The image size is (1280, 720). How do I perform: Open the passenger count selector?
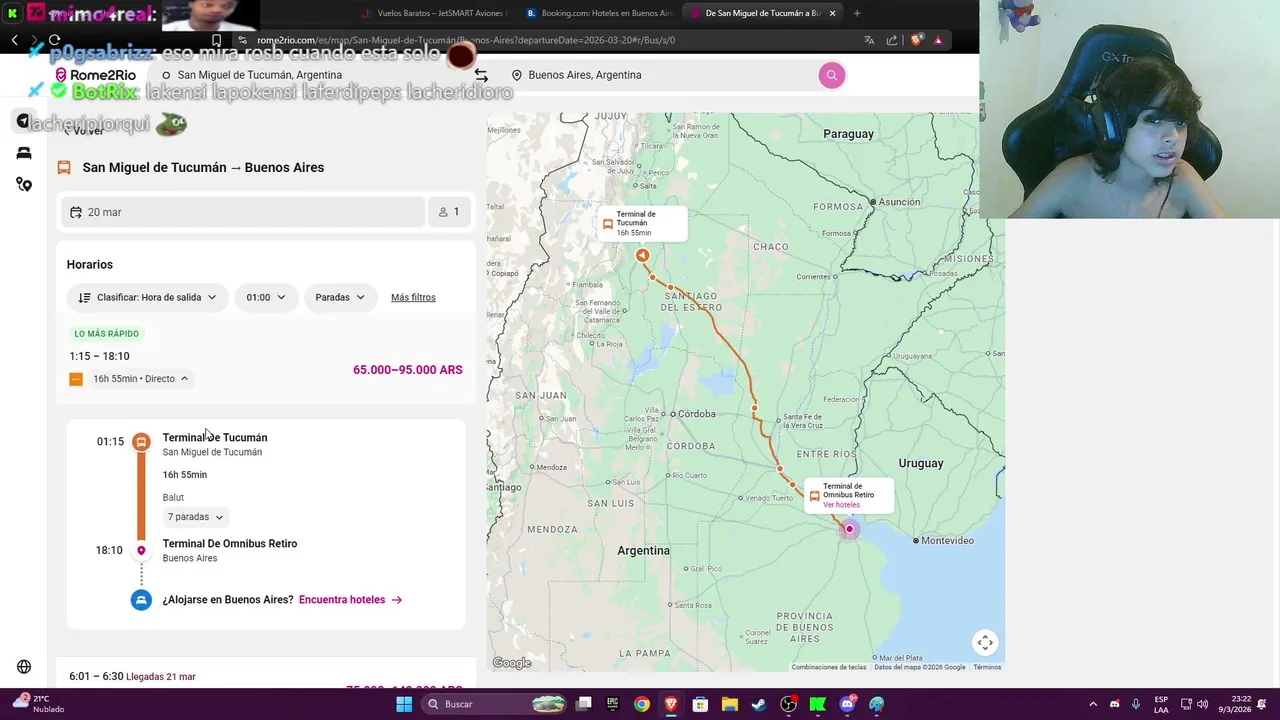pos(449,212)
